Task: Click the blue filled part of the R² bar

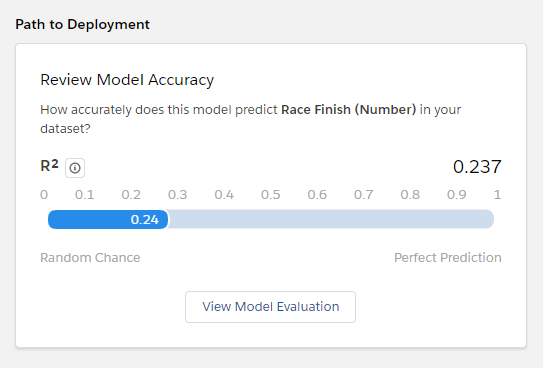Action: (x=108, y=219)
